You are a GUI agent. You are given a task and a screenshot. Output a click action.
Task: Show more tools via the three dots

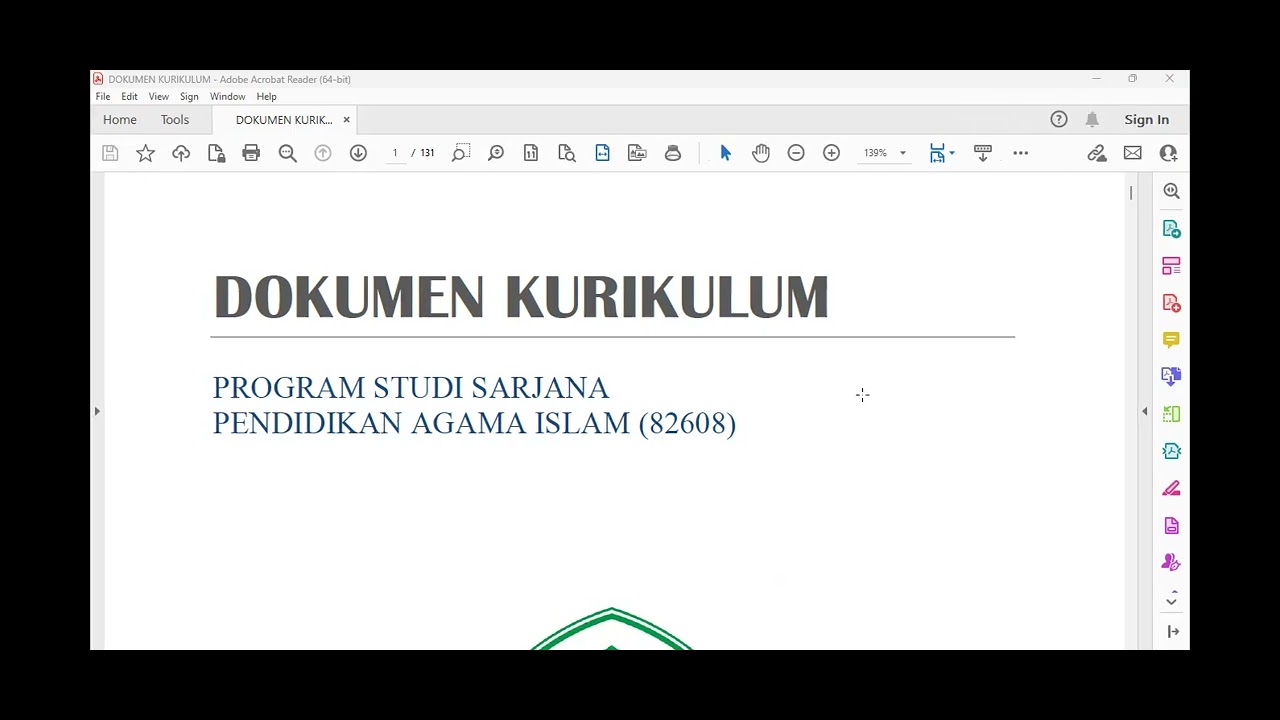(x=1021, y=153)
